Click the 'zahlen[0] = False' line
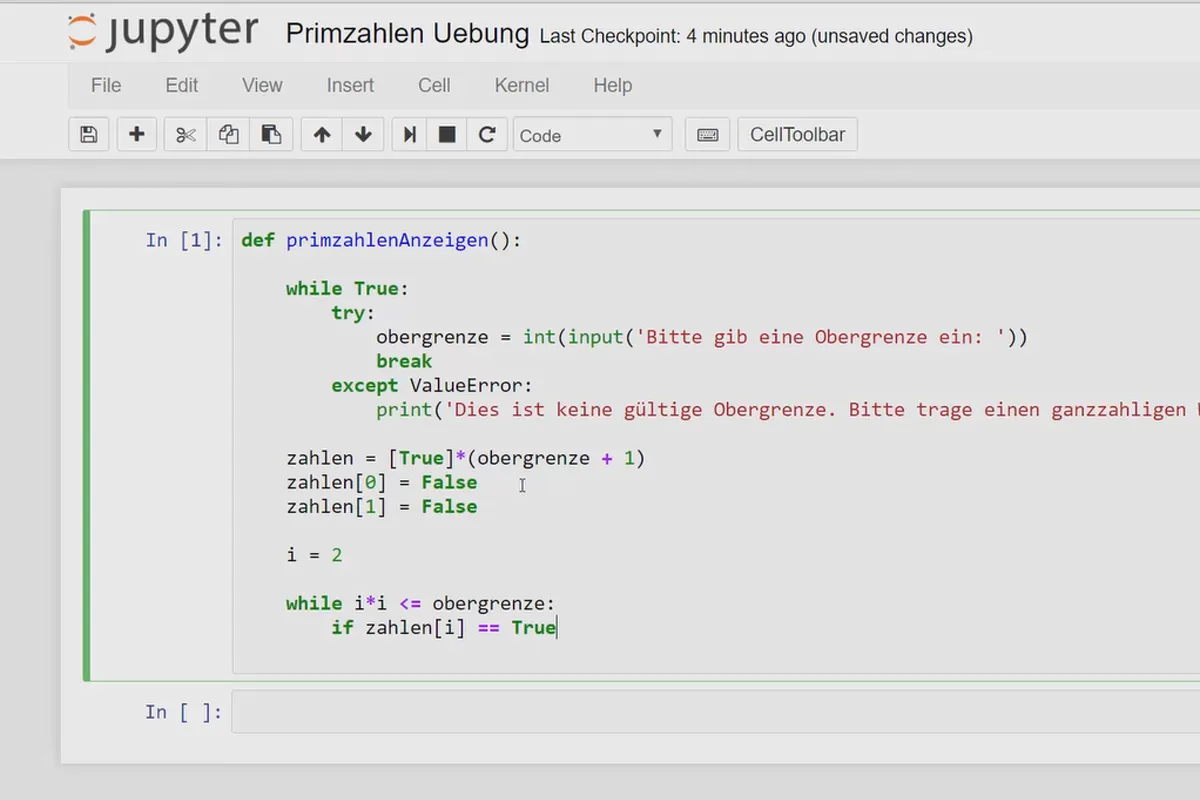Screen dimensions: 1200x800 [381, 482]
